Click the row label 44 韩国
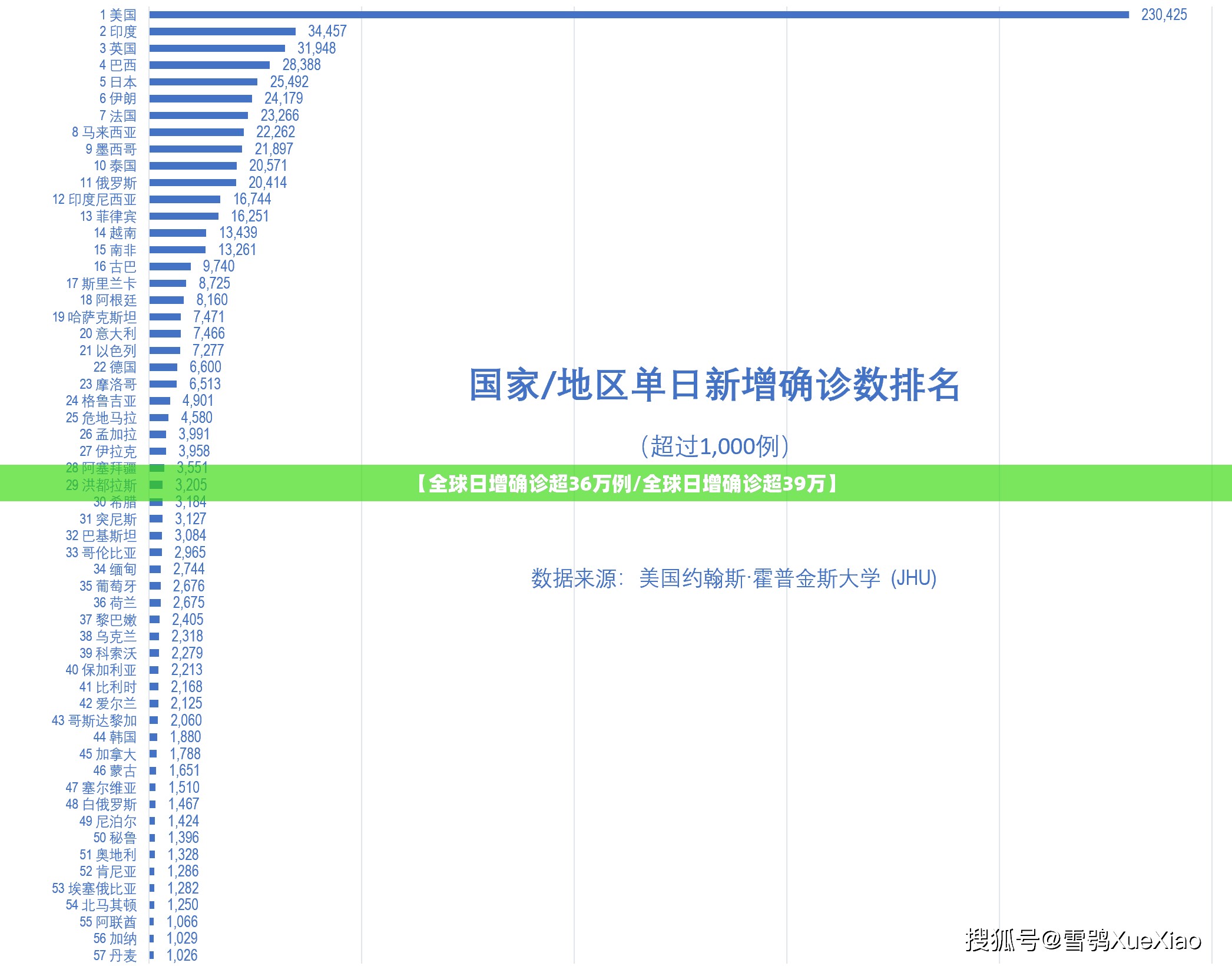The width and height of the screenshot is (1232, 966). click(x=115, y=737)
